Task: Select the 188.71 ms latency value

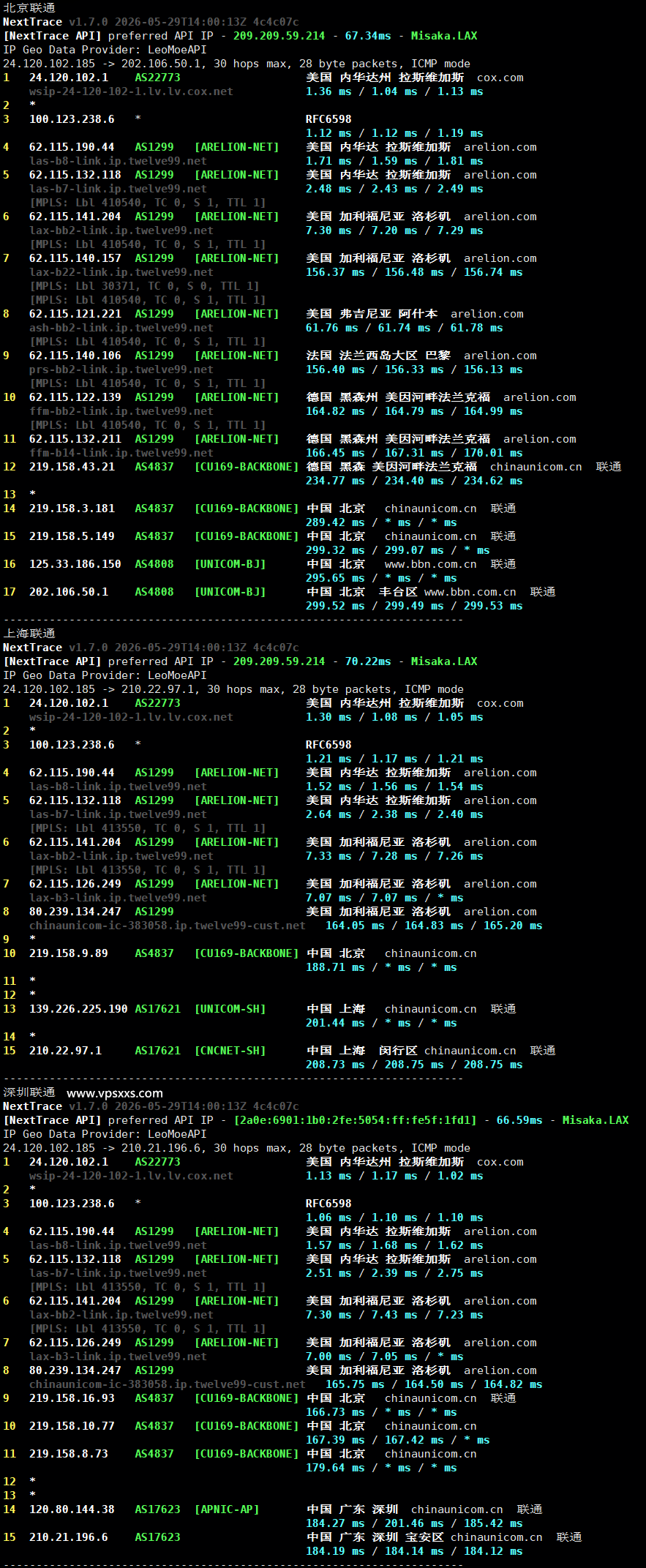Action: 335,967
